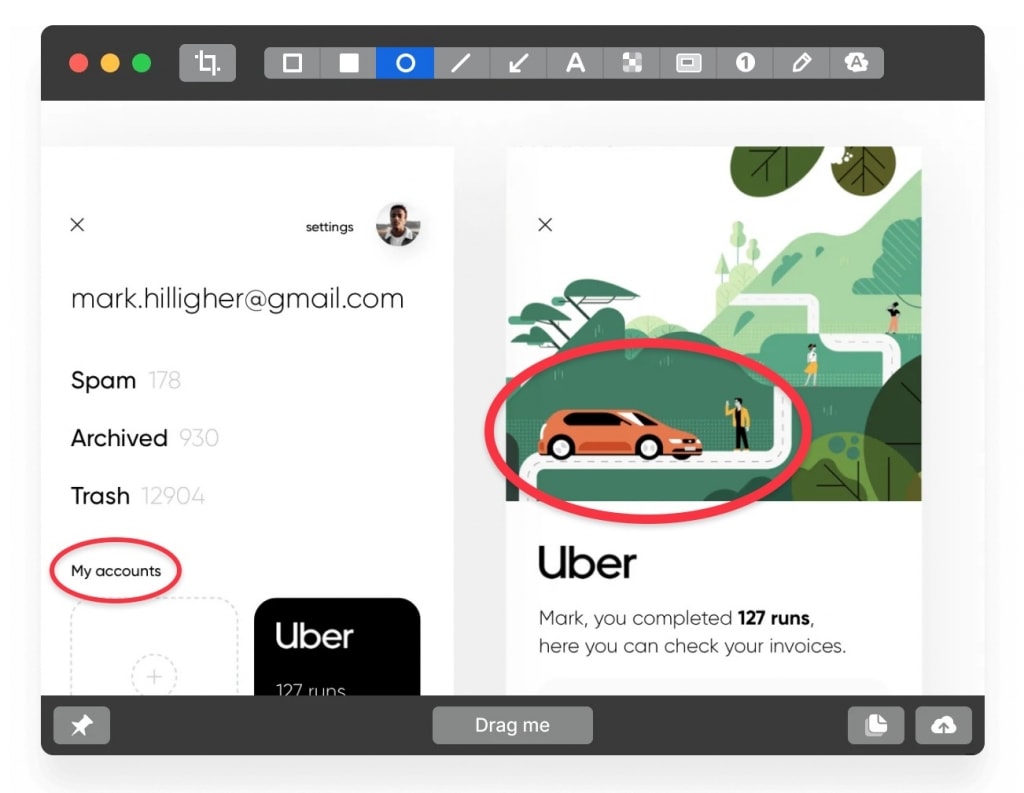
Task: Select the highlight area tool
Action: coord(688,63)
